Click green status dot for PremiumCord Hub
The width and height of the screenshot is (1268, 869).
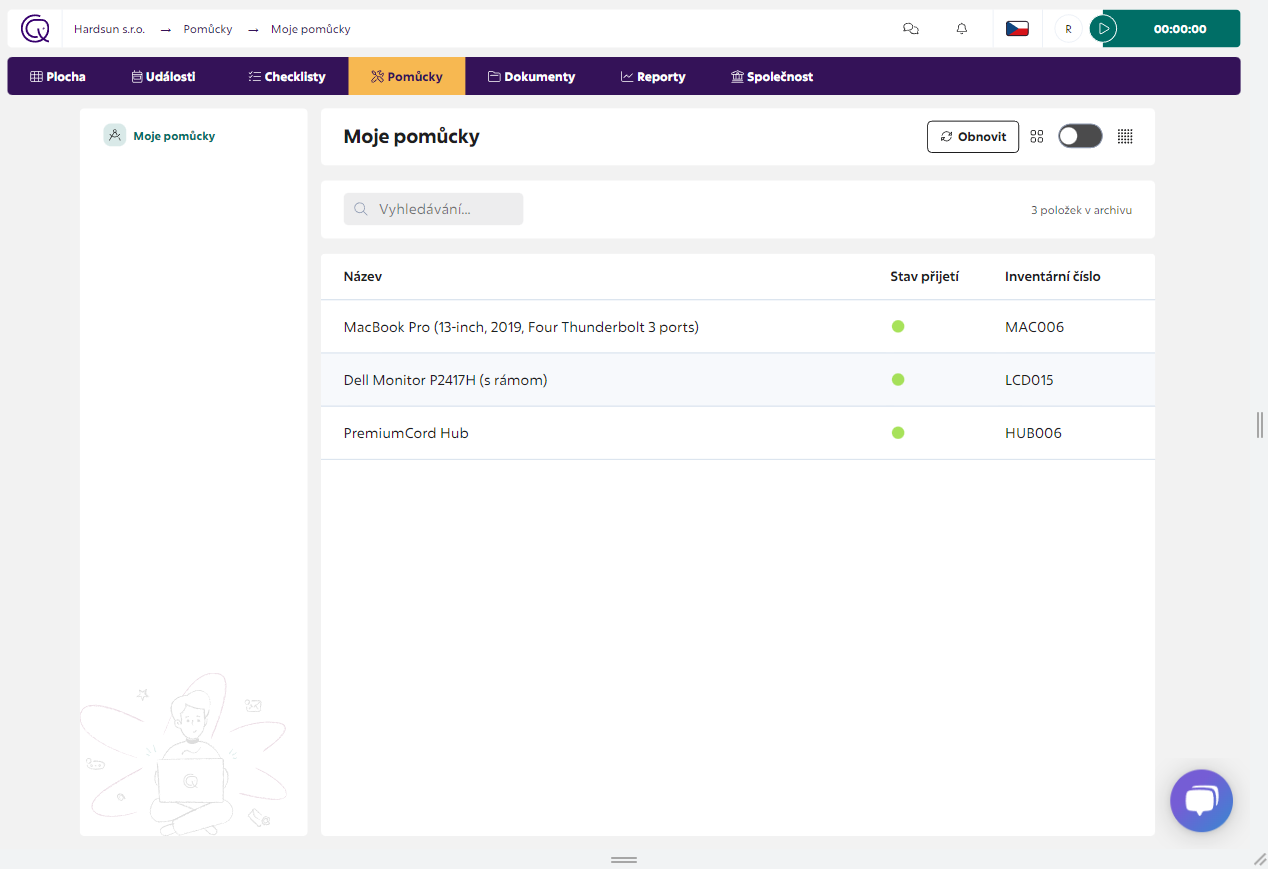pyautogui.click(x=898, y=432)
